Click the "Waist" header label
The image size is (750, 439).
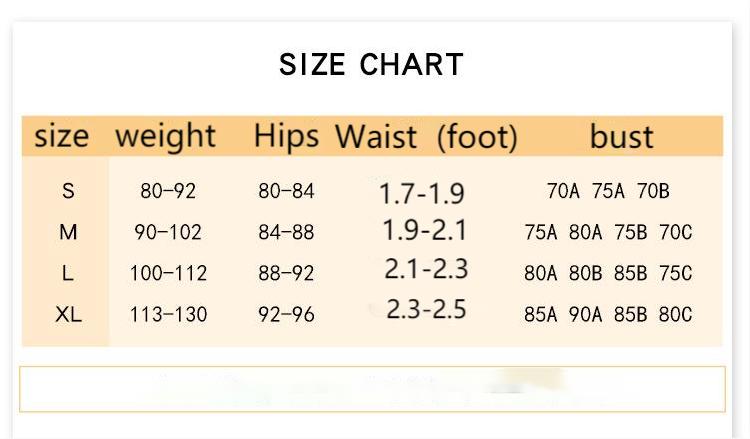click(376, 137)
